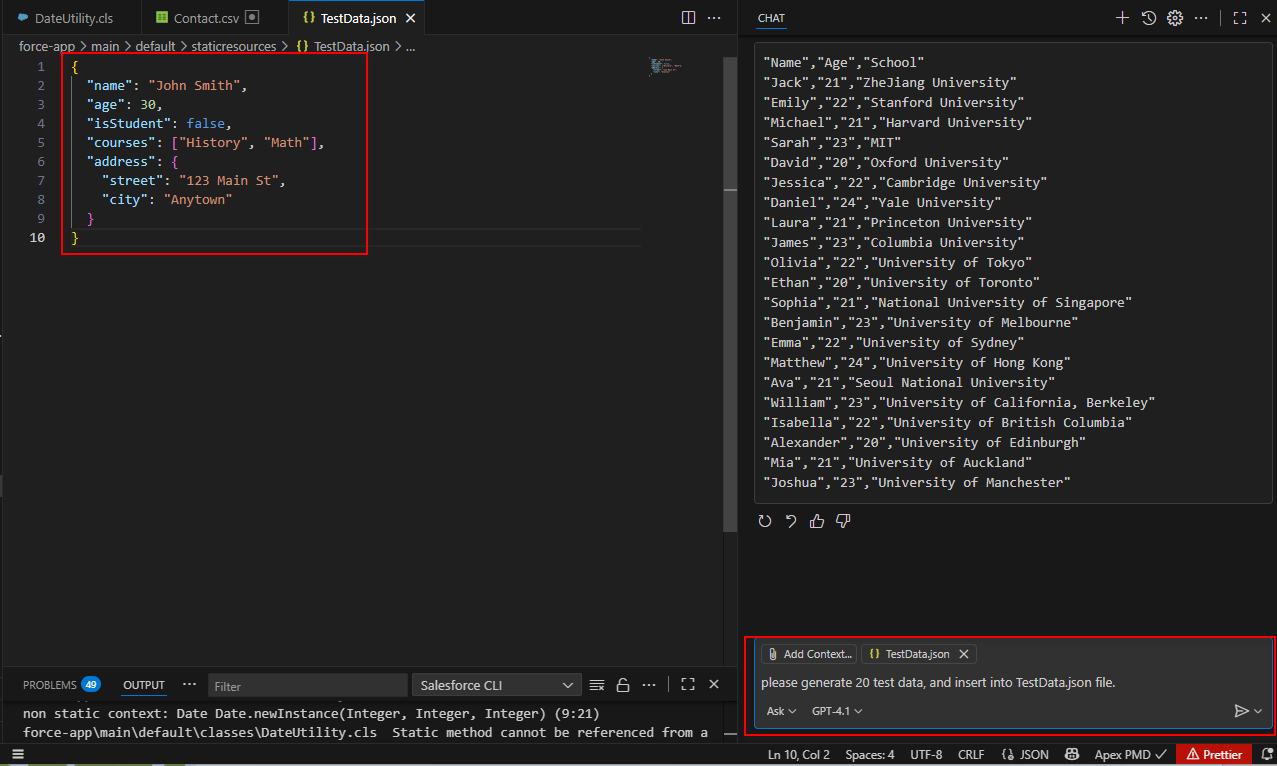Open the GPT-4.1 model picker
The image size is (1277, 766).
click(836, 711)
